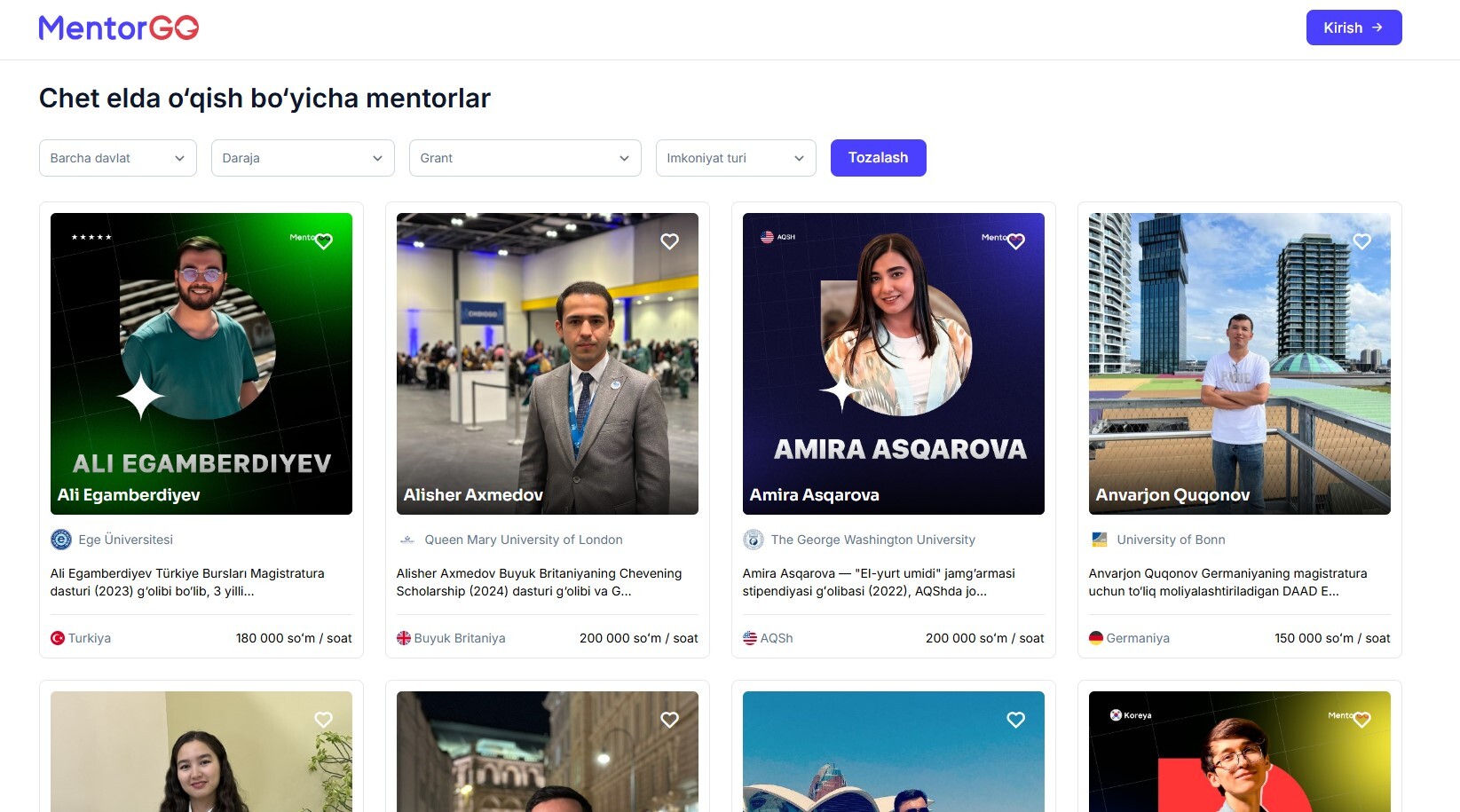The image size is (1460, 812).
Task: Click the German flag icon beside Germaniya
Action: click(1096, 638)
